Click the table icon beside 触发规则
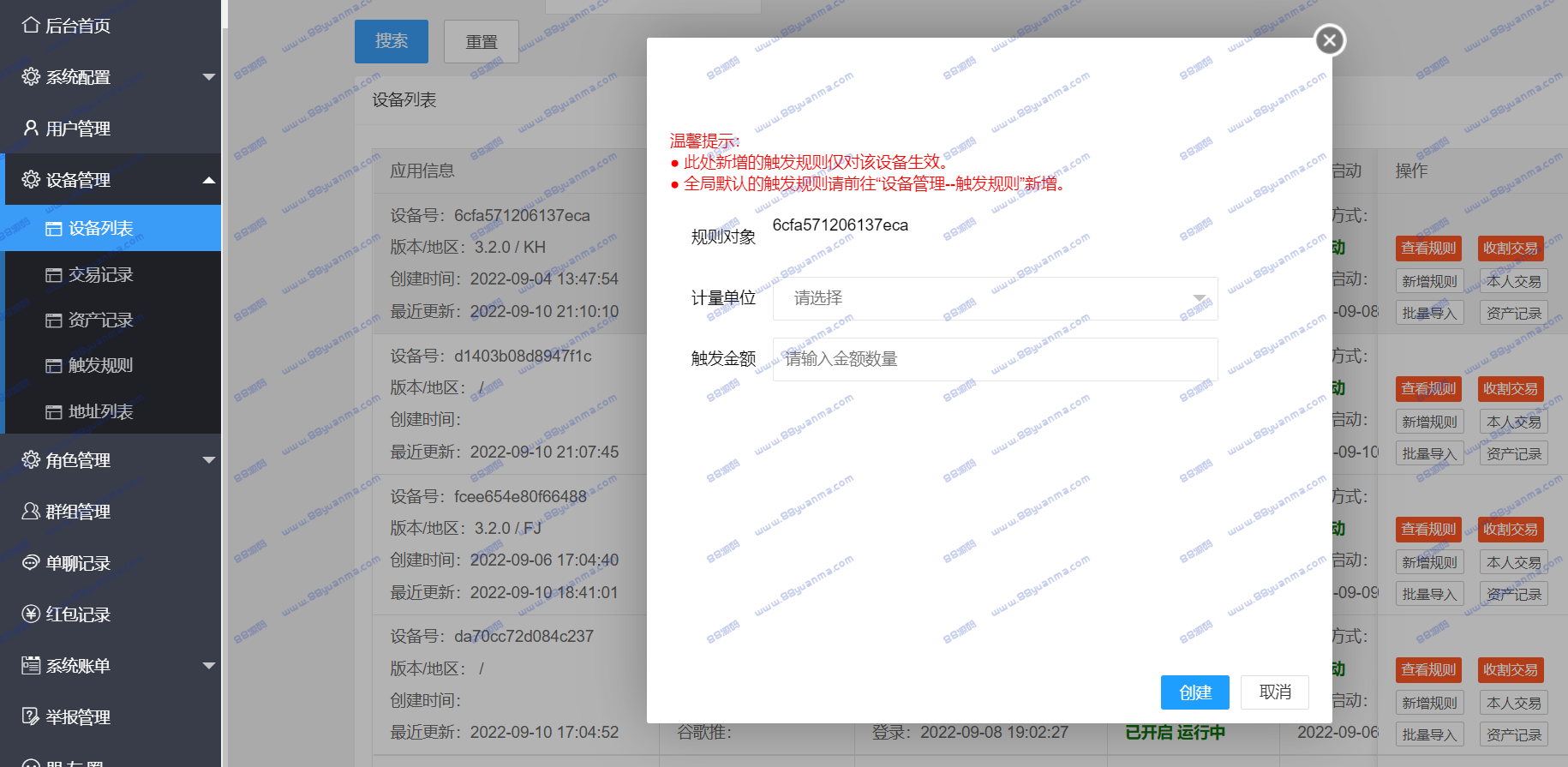This screenshot has width=1568, height=767. coord(54,366)
